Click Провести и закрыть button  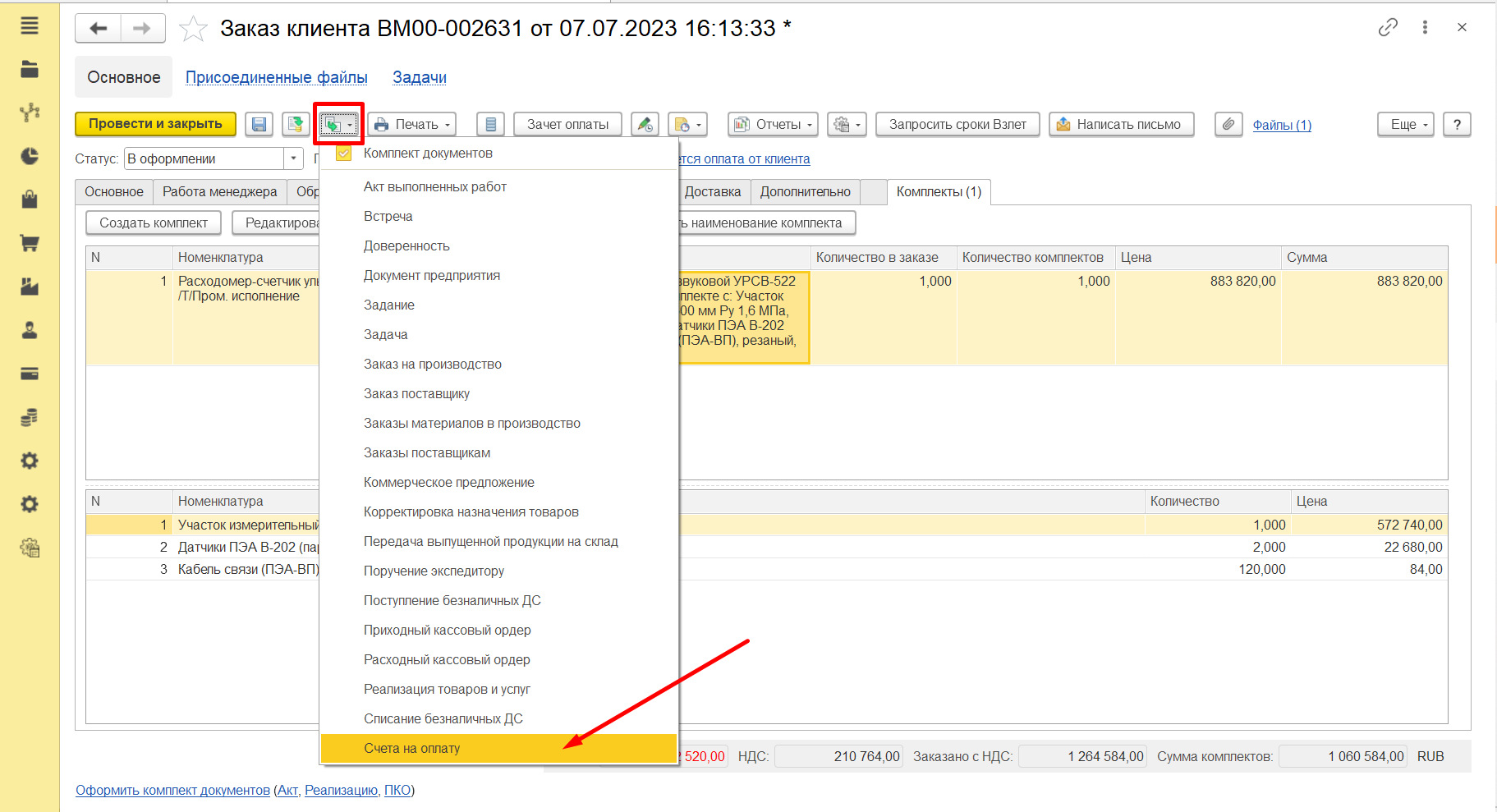[x=155, y=124]
